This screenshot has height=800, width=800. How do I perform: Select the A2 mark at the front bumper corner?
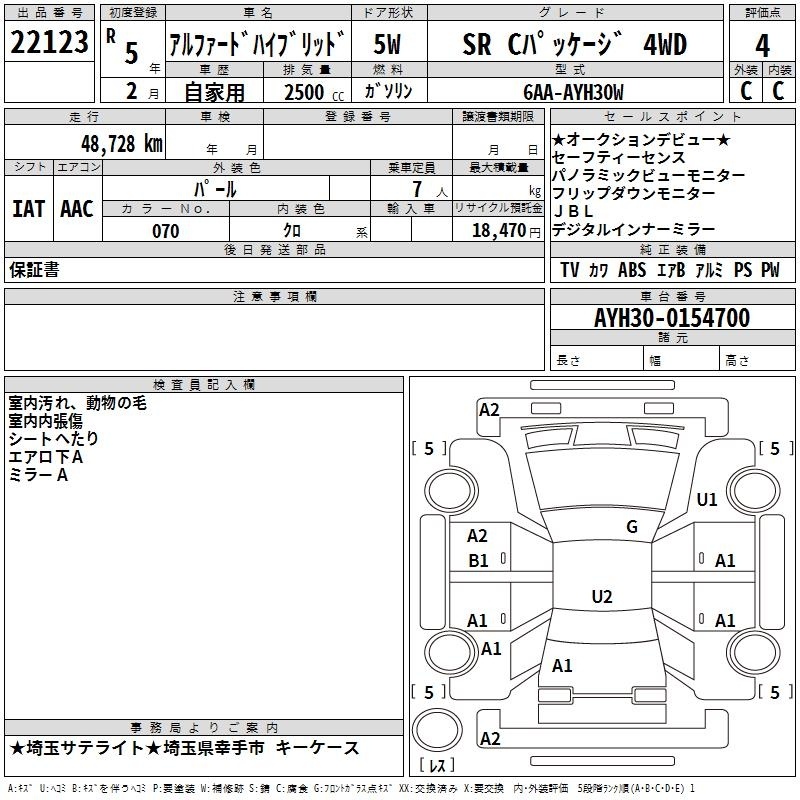489,409
